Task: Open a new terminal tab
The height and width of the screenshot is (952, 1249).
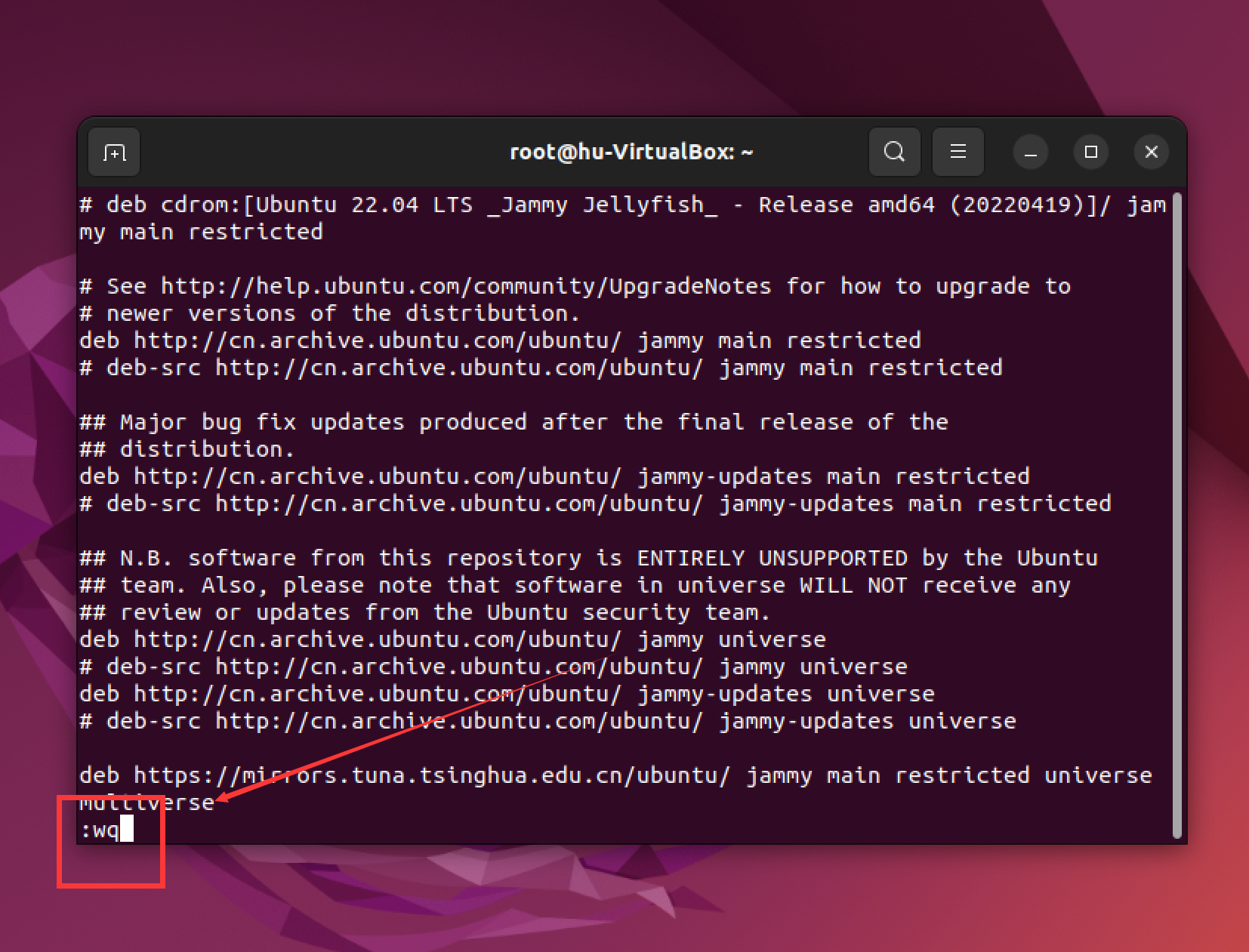Action: [114, 153]
